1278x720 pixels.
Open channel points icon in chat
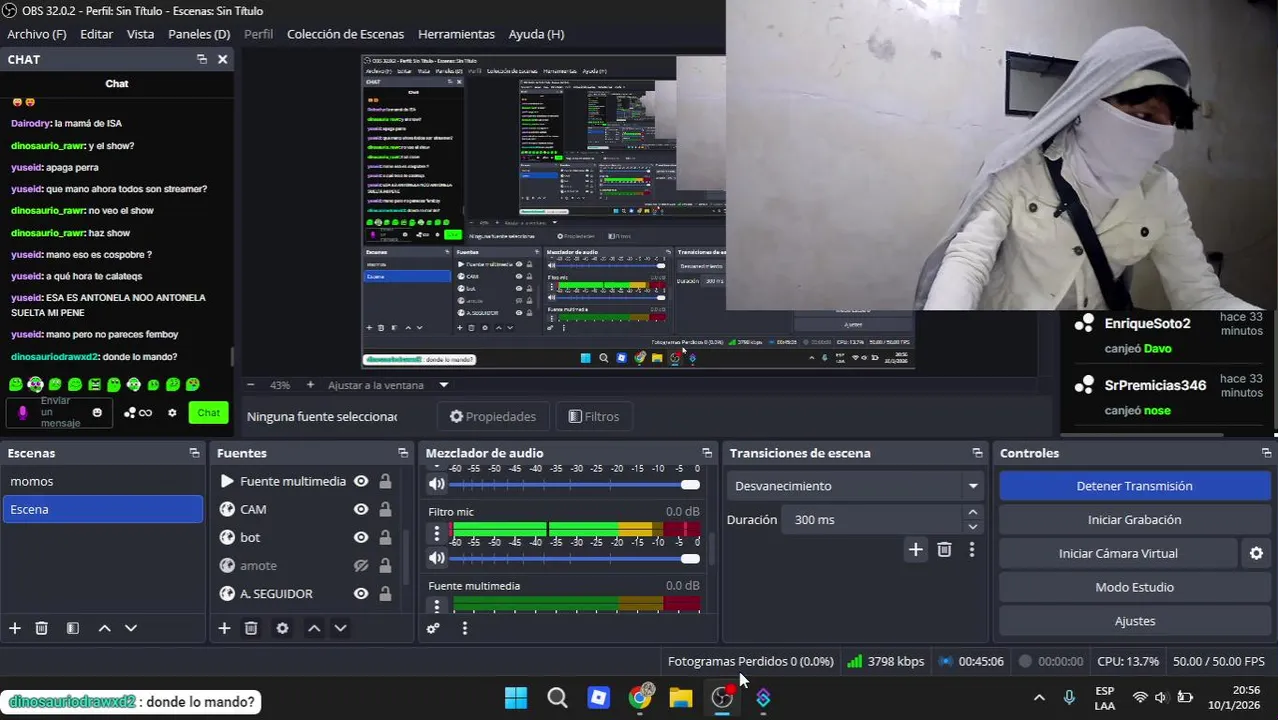(138, 412)
